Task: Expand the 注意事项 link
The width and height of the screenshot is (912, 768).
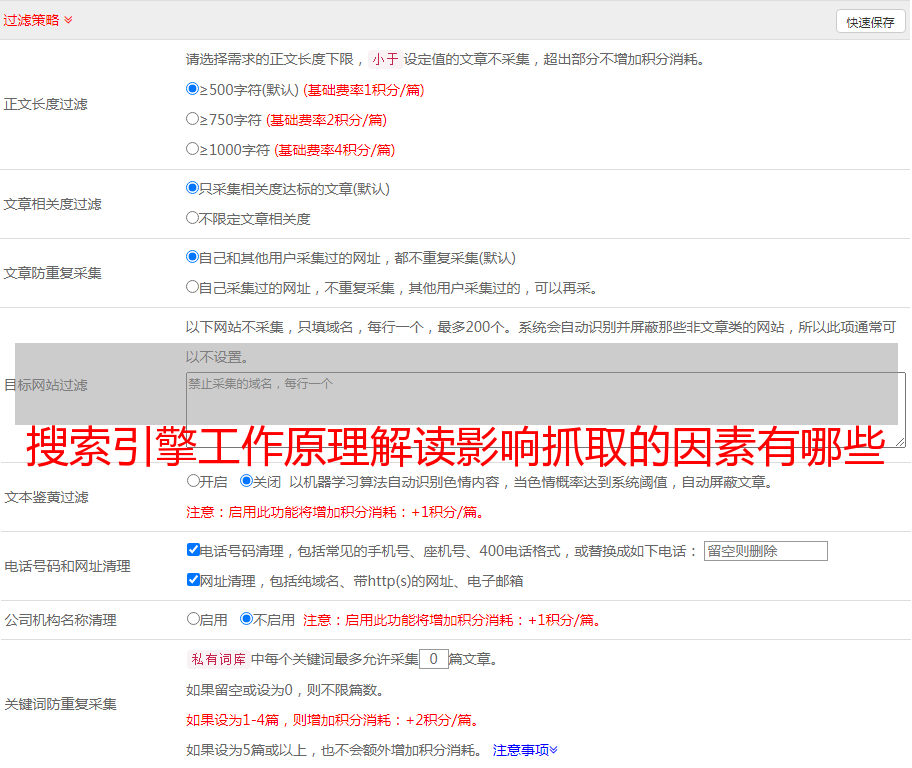Action: tap(525, 750)
